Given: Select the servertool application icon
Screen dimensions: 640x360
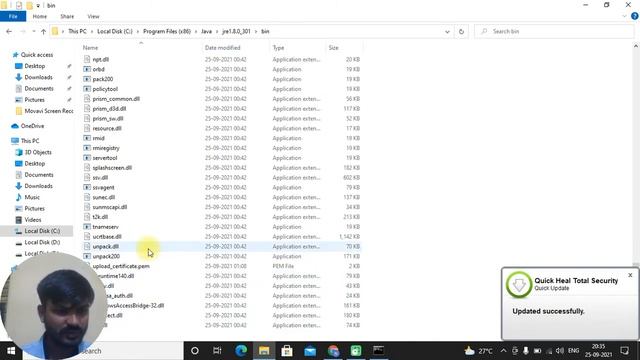Looking at the screenshot, I should (87, 158).
